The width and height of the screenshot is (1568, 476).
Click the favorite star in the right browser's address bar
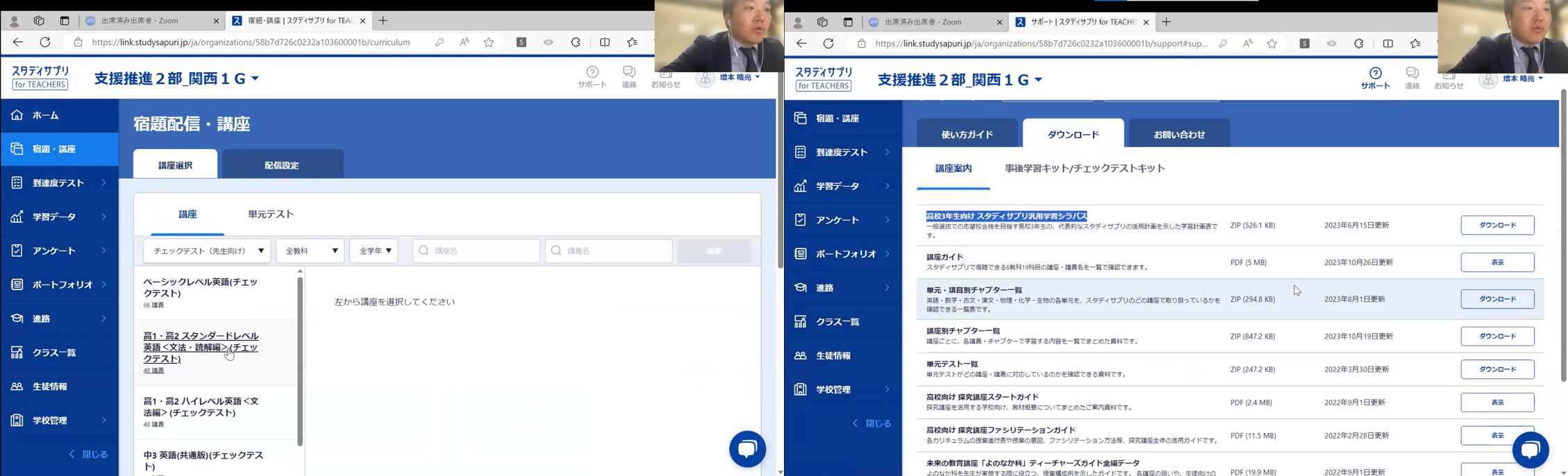[x=1272, y=44]
